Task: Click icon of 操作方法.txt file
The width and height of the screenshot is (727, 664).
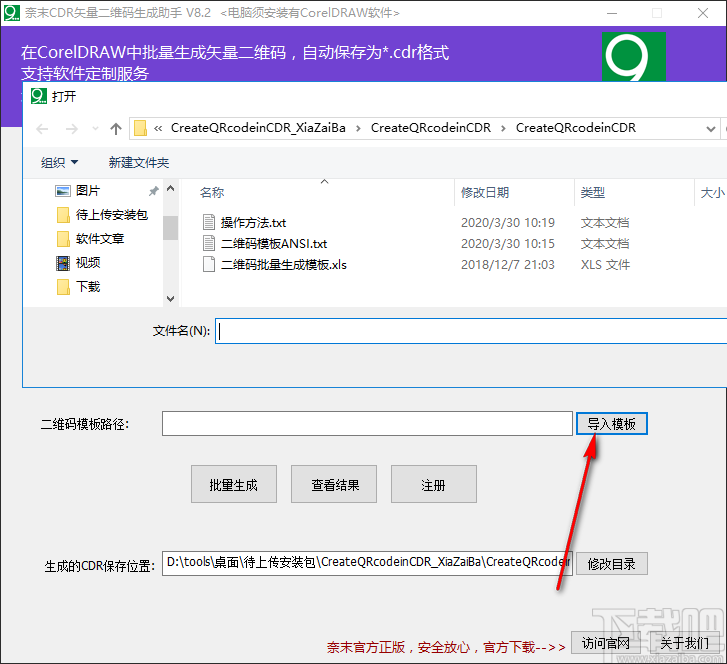Action: [x=209, y=223]
